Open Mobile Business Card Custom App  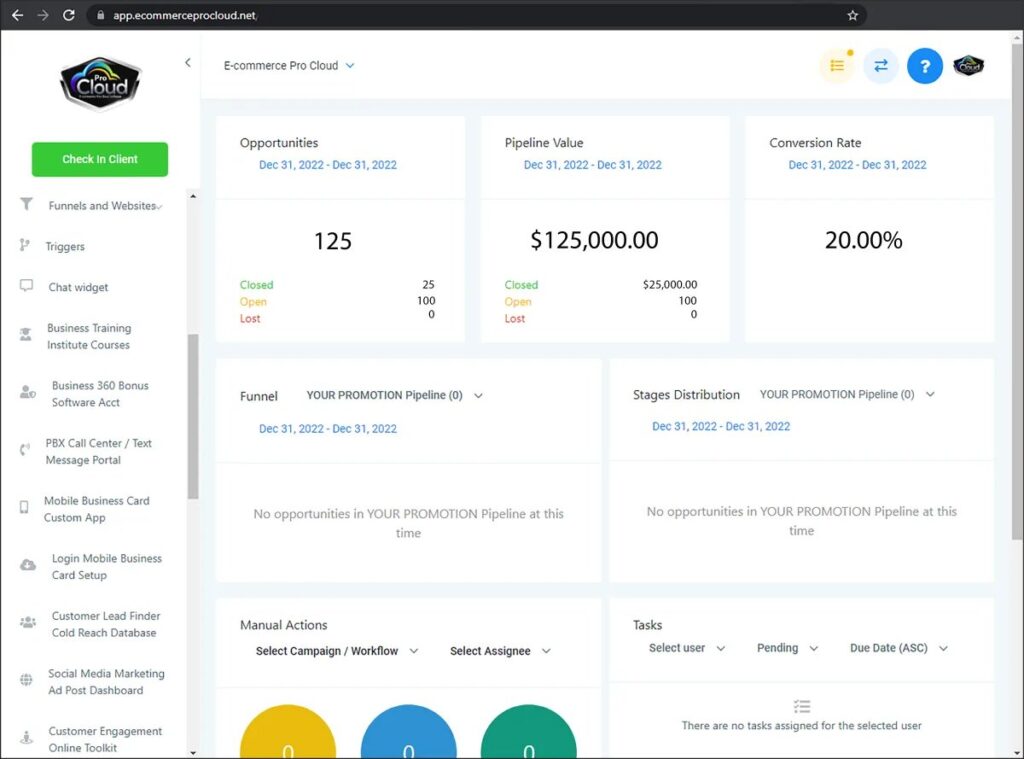[x=97, y=509]
